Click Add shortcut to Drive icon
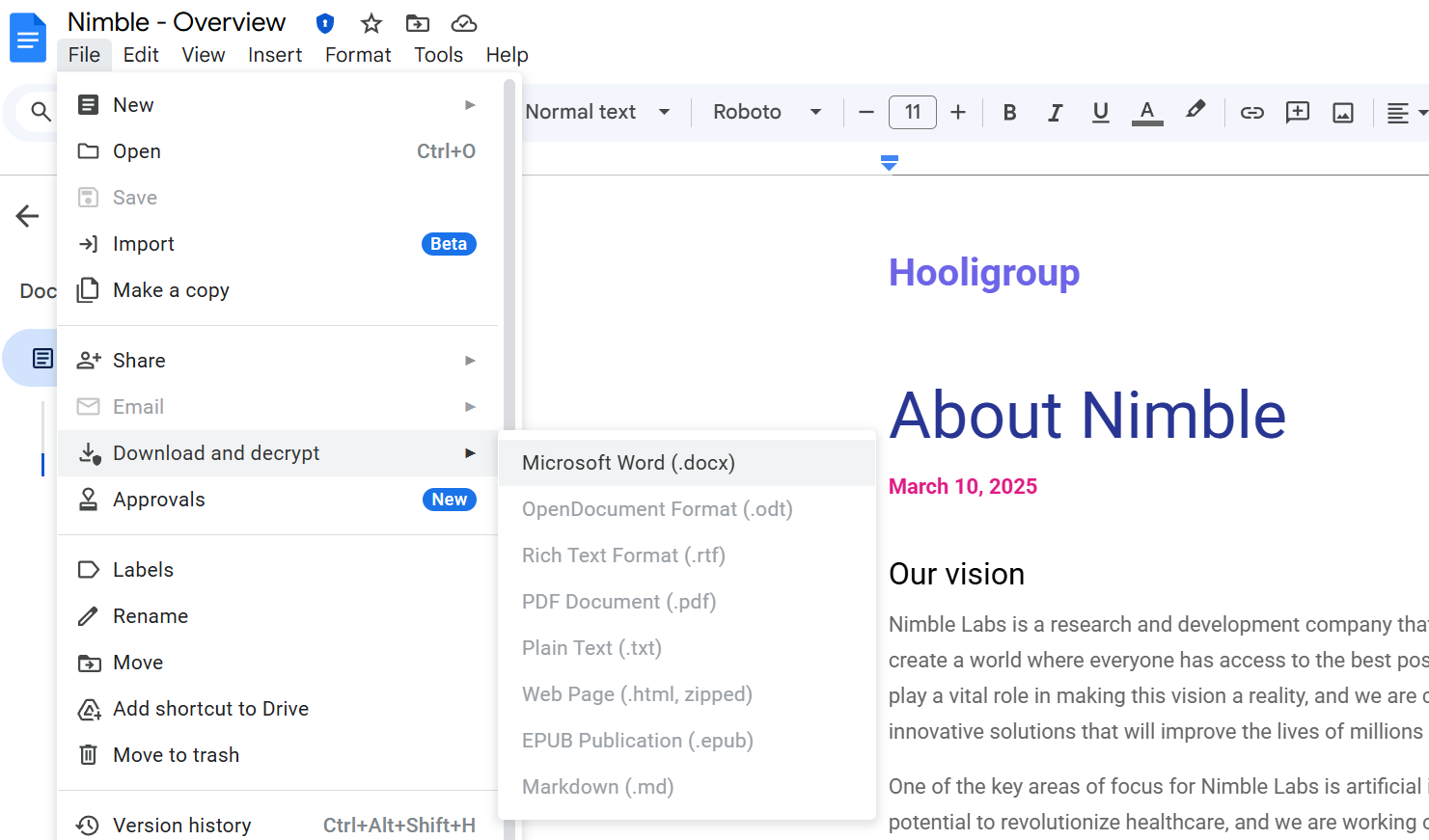This screenshot has height=840, width=1429. tap(89, 710)
